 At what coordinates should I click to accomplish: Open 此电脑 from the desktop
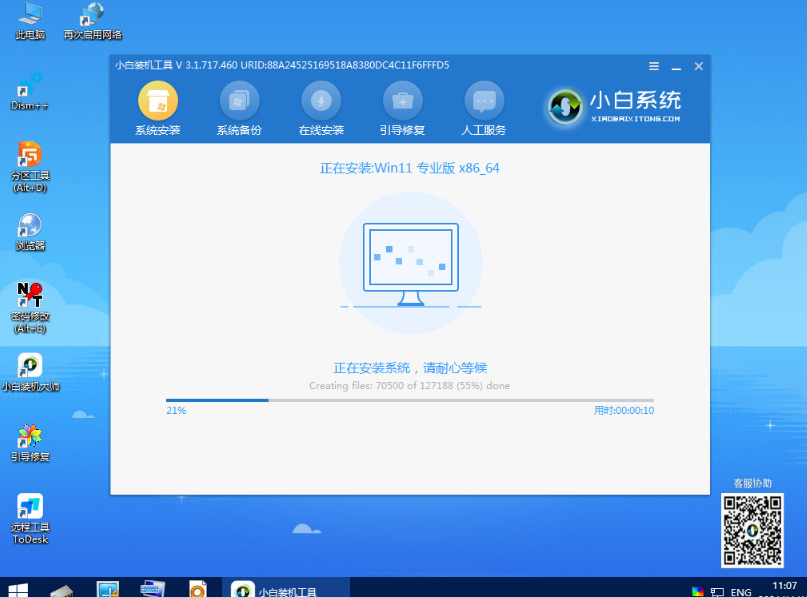click(30, 18)
